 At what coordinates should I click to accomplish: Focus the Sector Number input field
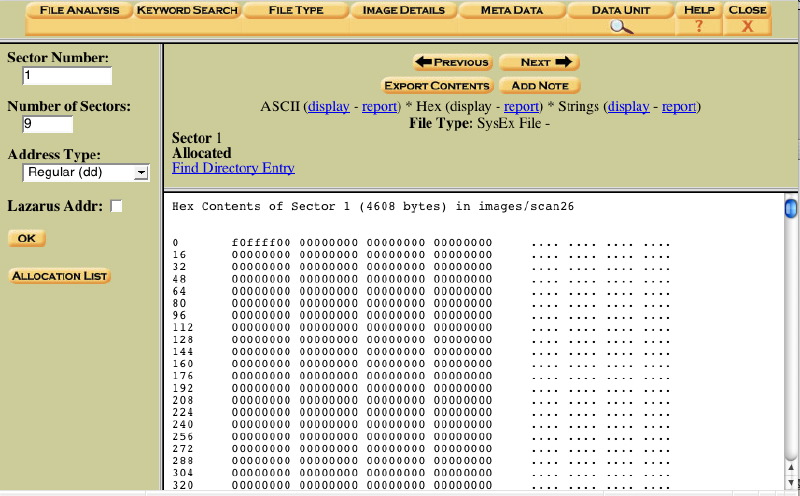click(x=67, y=76)
